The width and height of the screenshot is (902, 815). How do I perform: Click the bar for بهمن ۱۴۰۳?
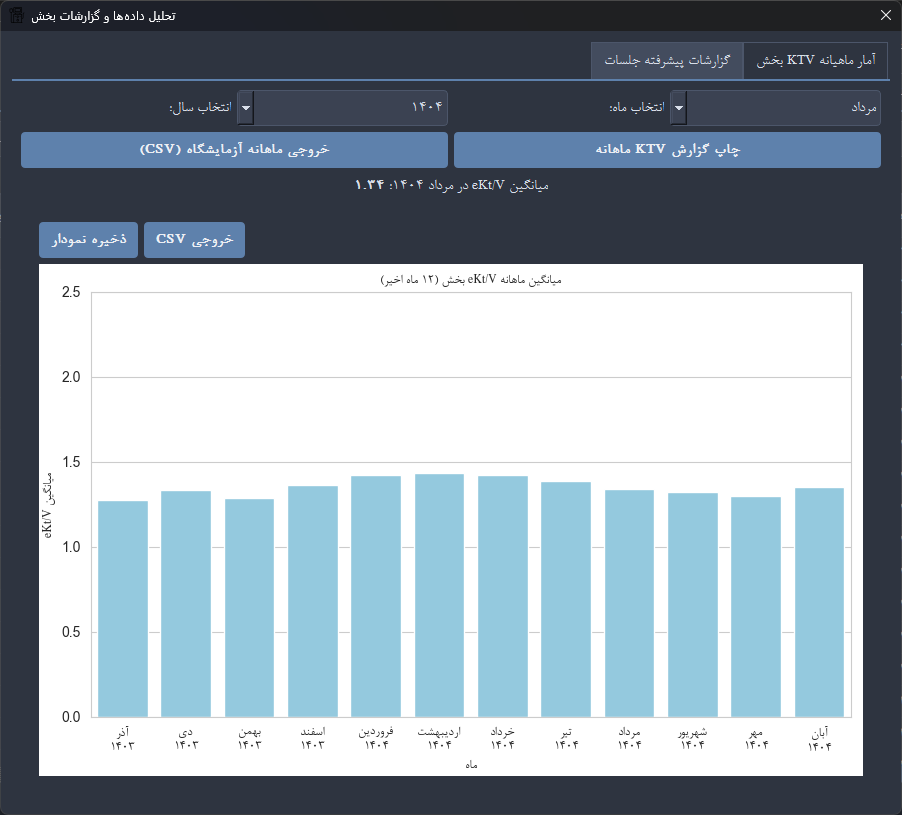[x=250, y=608]
